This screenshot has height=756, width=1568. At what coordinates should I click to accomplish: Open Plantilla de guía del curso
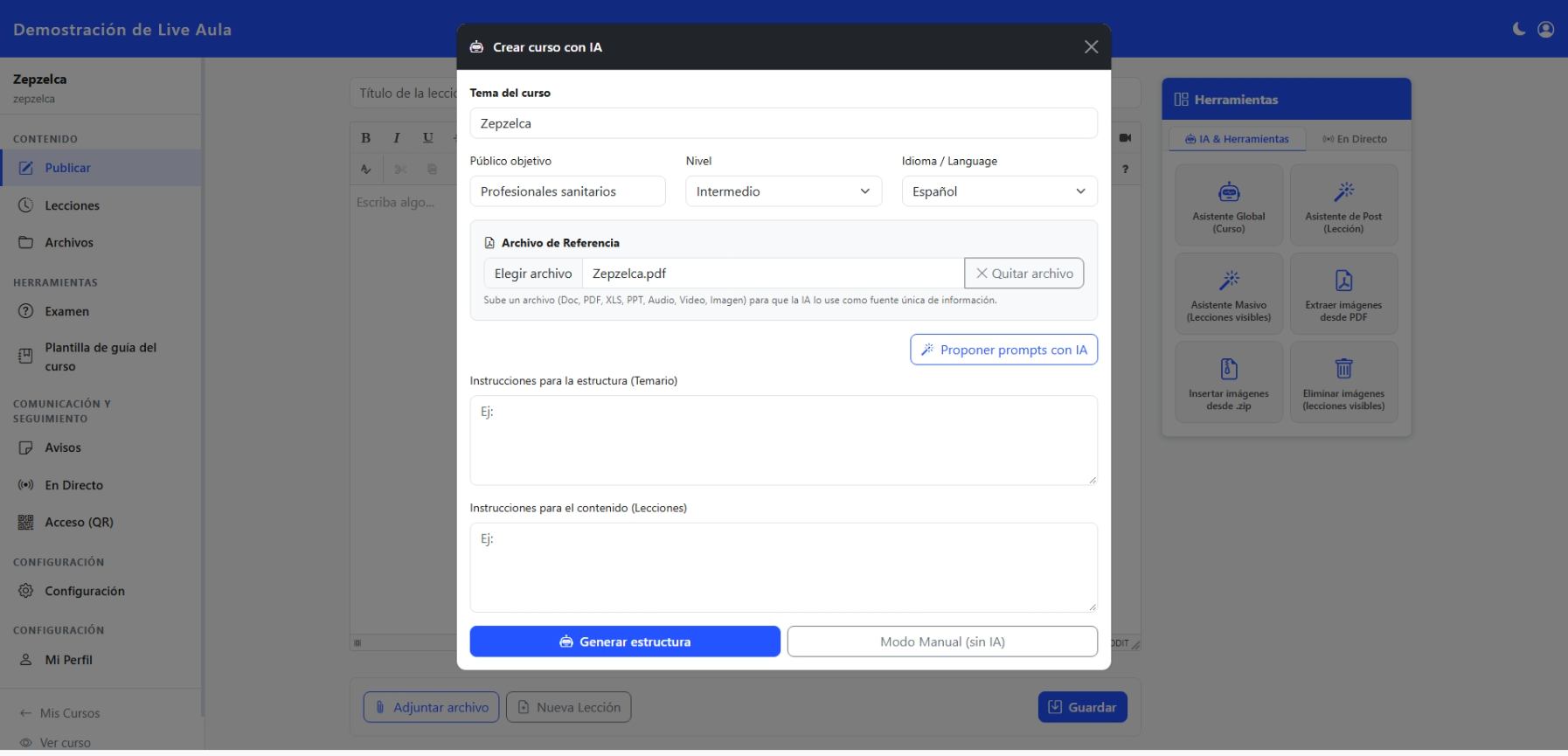101,357
